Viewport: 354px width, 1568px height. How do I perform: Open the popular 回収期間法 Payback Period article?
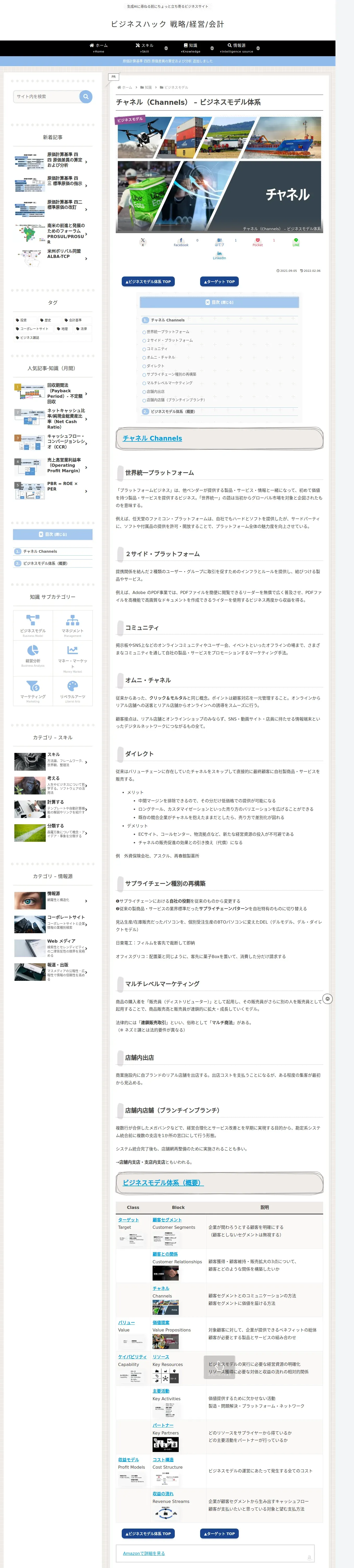click(x=53, y=394)
